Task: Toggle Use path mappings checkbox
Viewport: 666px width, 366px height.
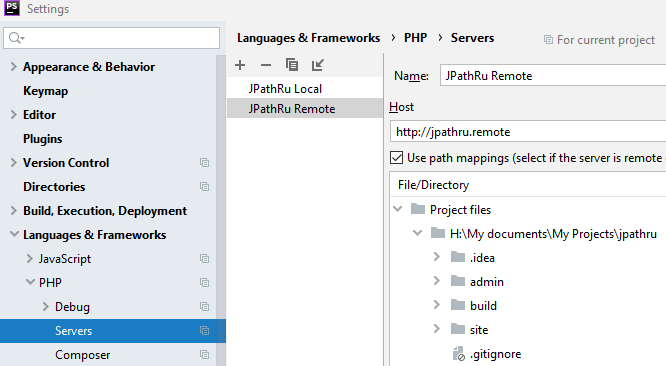Action: click(396, 158)
